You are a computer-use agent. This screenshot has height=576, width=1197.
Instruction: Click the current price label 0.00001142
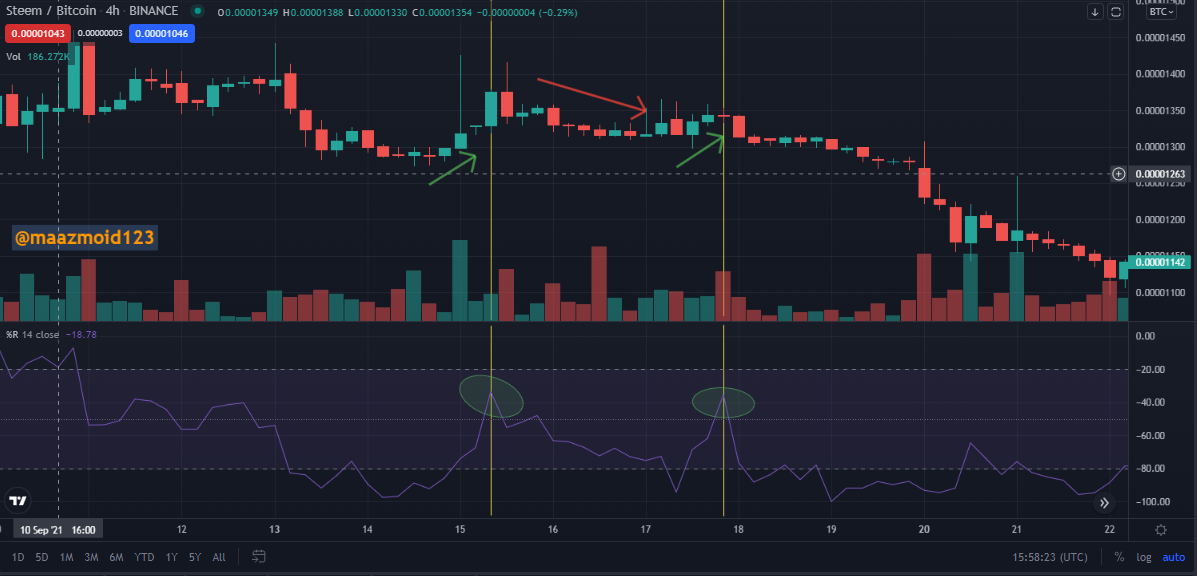[1160, 262]
